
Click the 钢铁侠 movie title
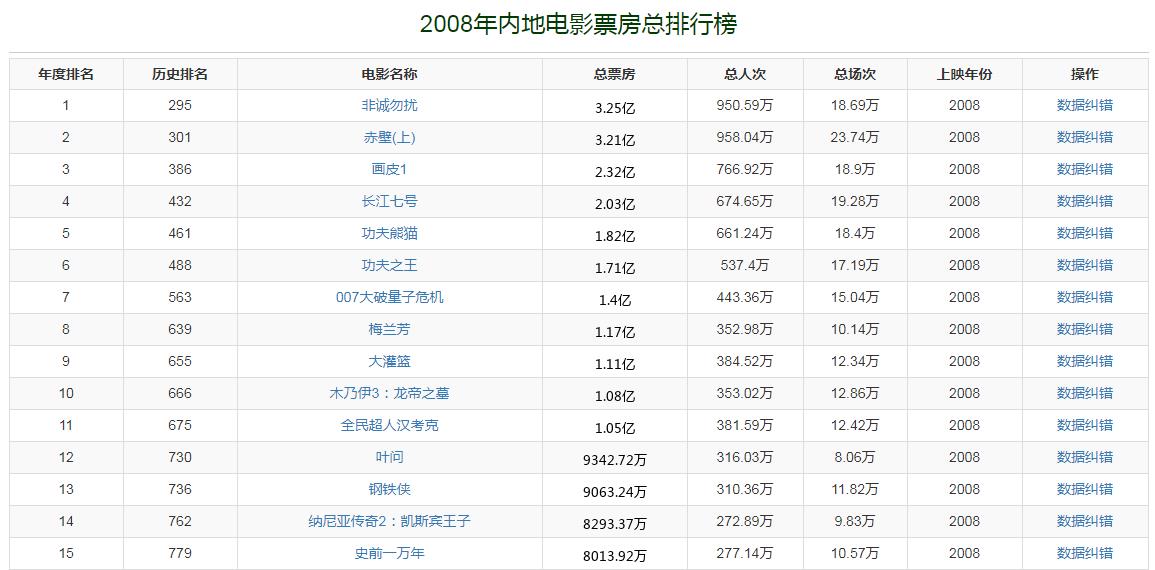[389, 489]
